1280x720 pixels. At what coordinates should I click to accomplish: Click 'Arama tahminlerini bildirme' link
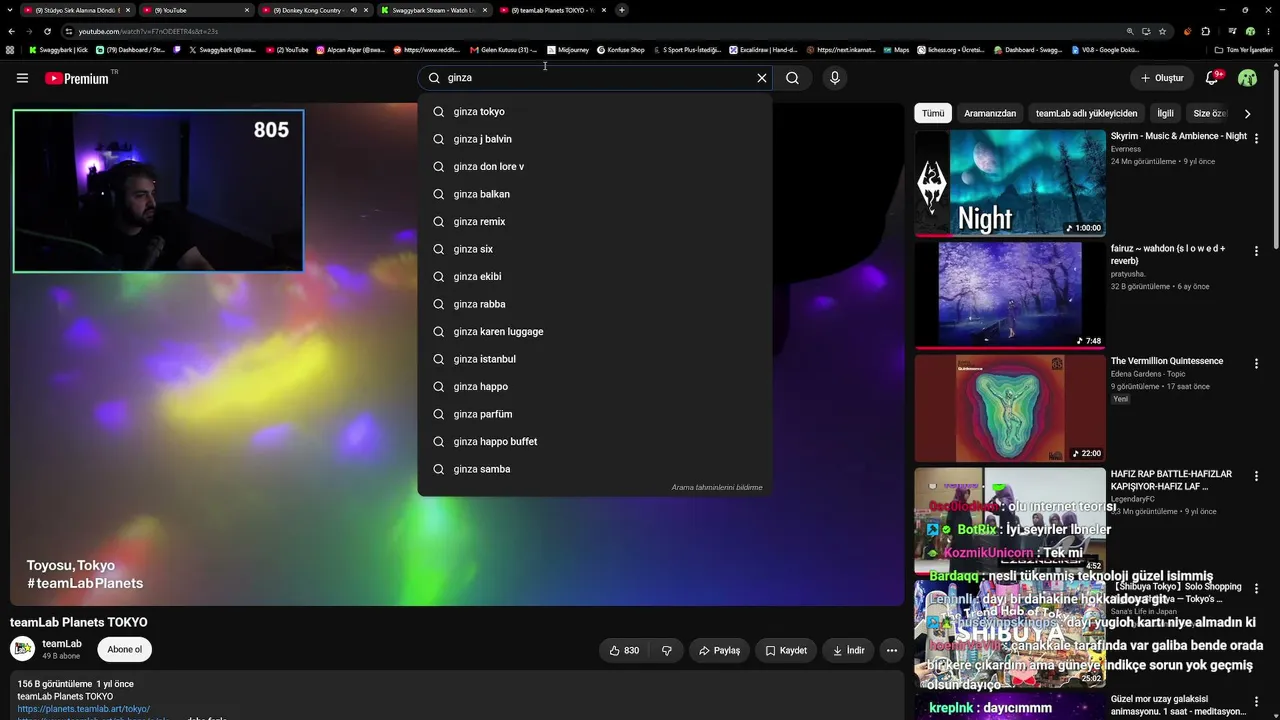(717, 488)
